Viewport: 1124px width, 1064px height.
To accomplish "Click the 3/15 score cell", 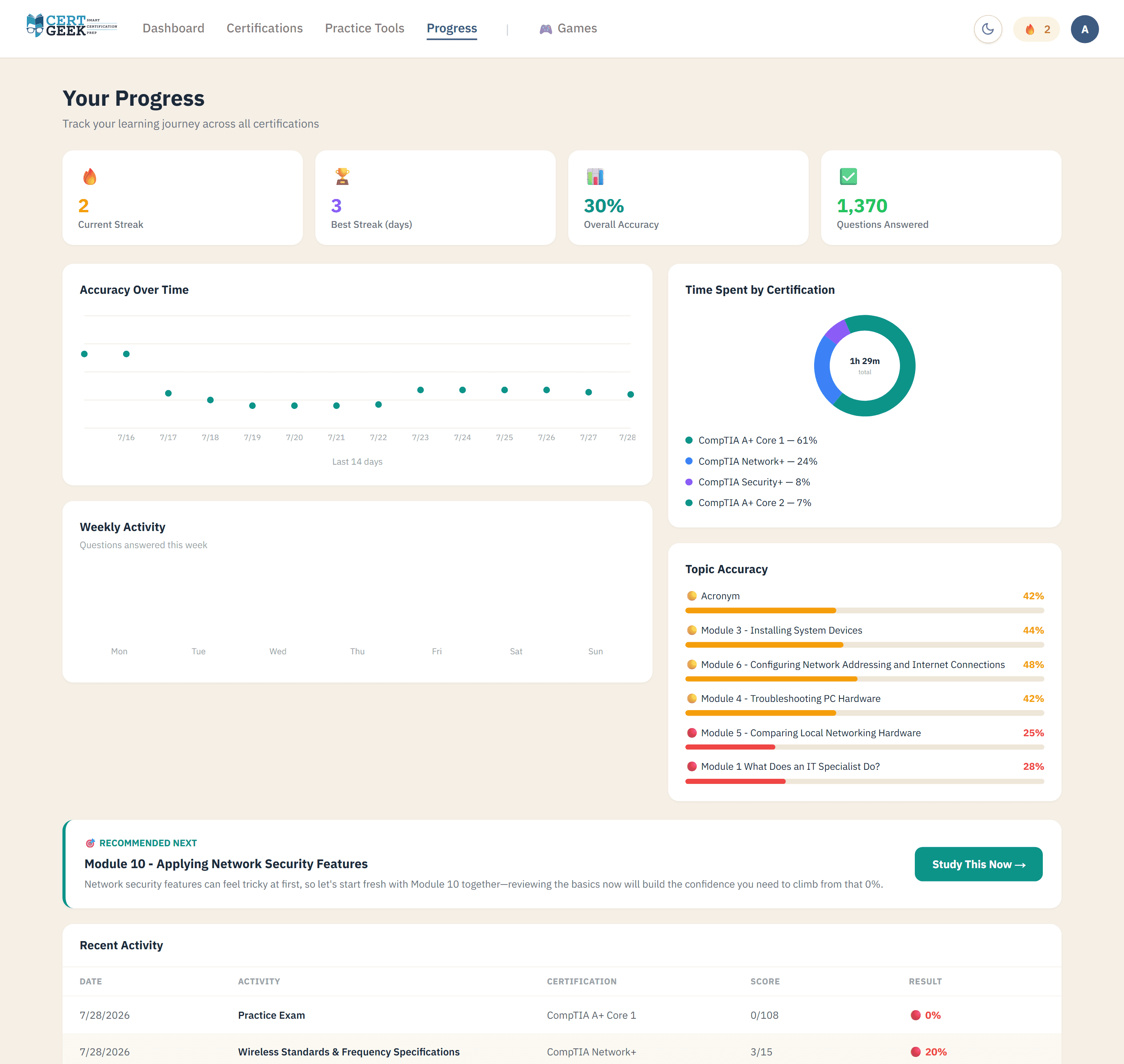I will (x=761, y=1052).
